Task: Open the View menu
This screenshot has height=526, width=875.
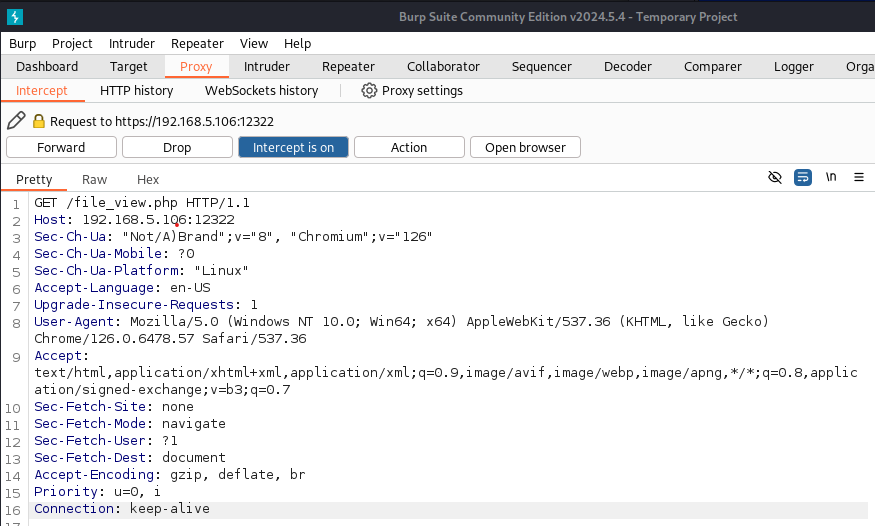Action: coord(254,44)
